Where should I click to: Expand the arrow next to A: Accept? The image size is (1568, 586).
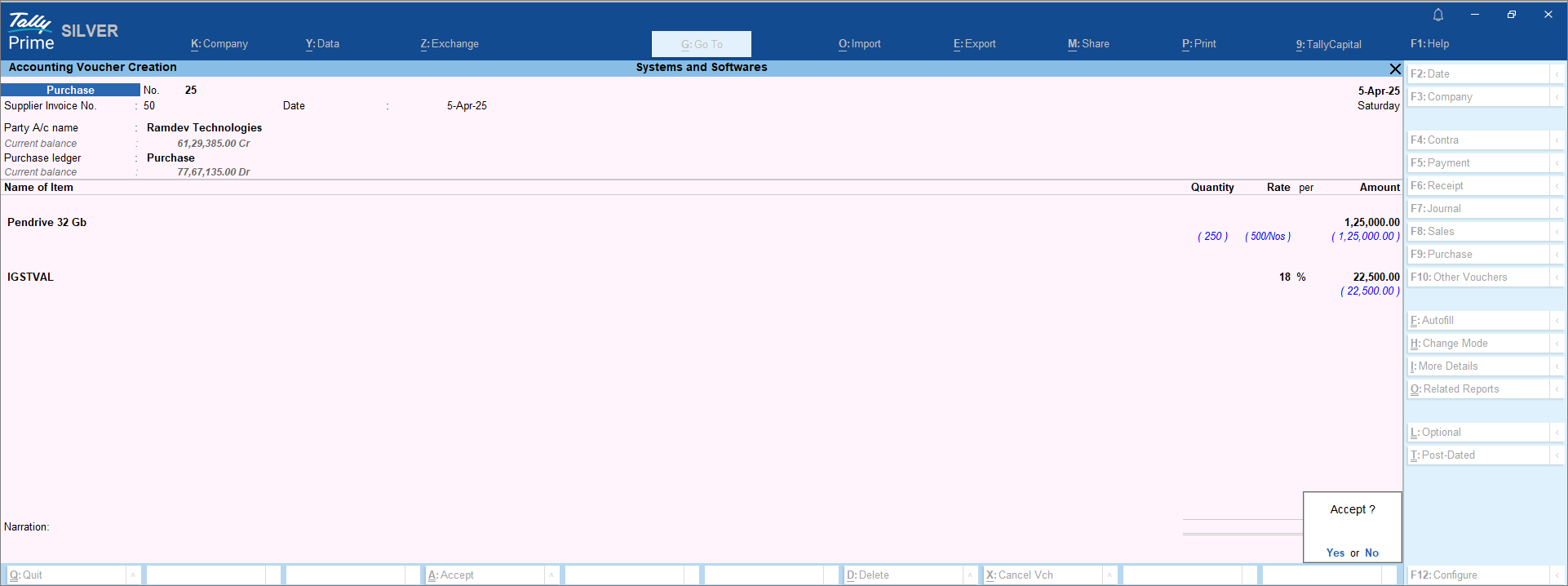551,575
